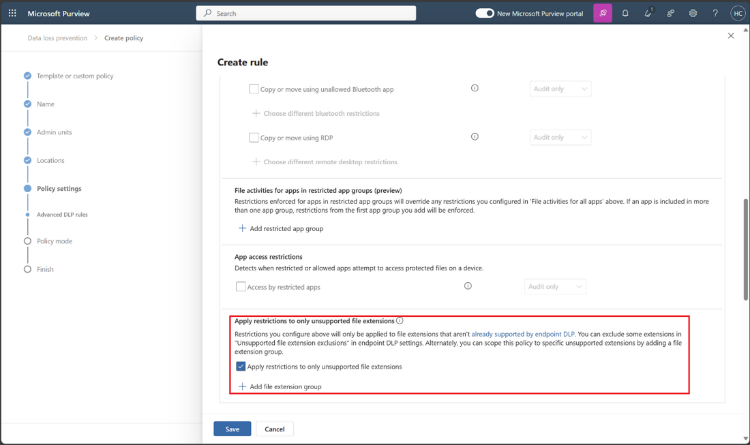Select the Policy mode step
Image resolution: width=750 pixels, height=445 pixels.
coord(55,241)
